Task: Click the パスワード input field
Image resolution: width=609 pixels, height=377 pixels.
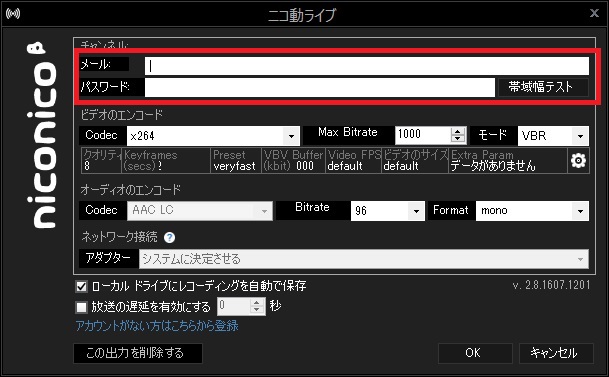Action: tap(320, 87)
